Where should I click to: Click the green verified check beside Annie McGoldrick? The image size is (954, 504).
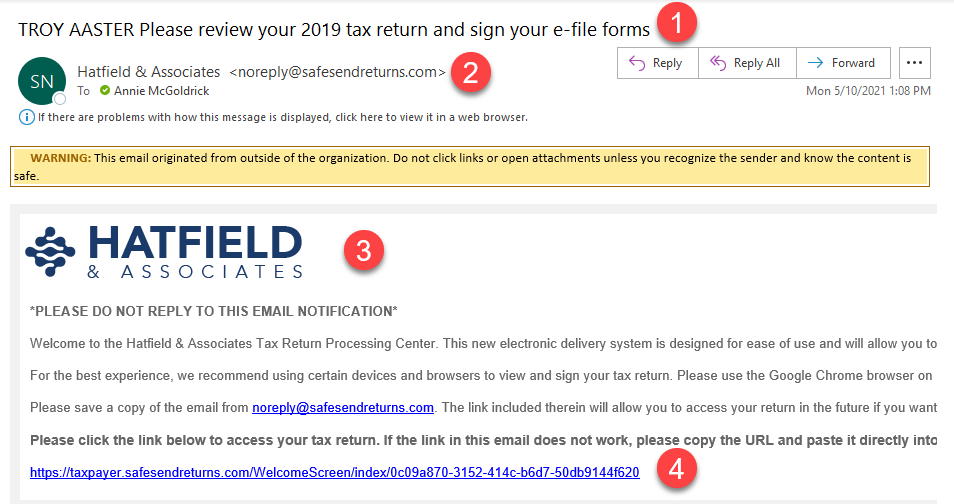coord(105,91)
